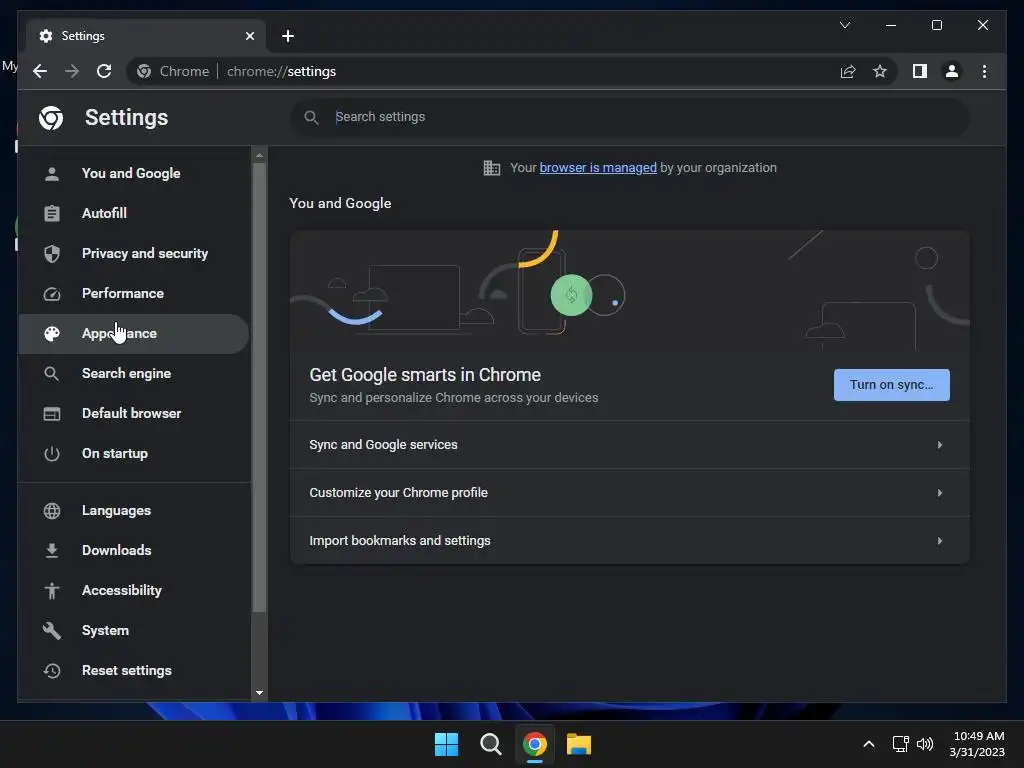1024x768 pixels.
Task: Click the shield icon for Privacy
Action: [52, 253]
